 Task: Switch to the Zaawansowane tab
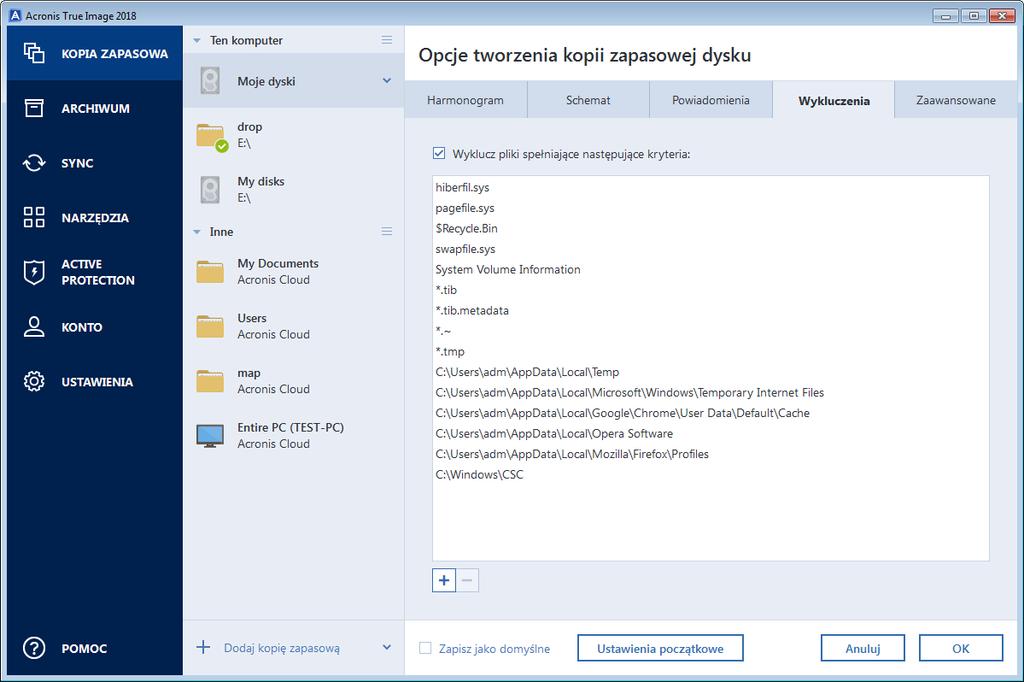[955, 100]
